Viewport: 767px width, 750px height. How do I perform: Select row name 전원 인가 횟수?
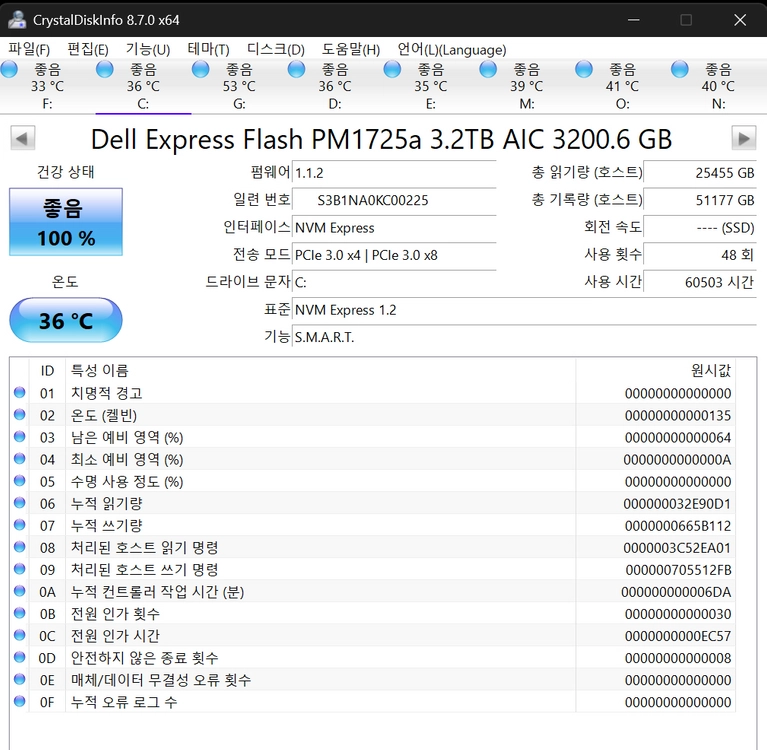coord(115,614)
